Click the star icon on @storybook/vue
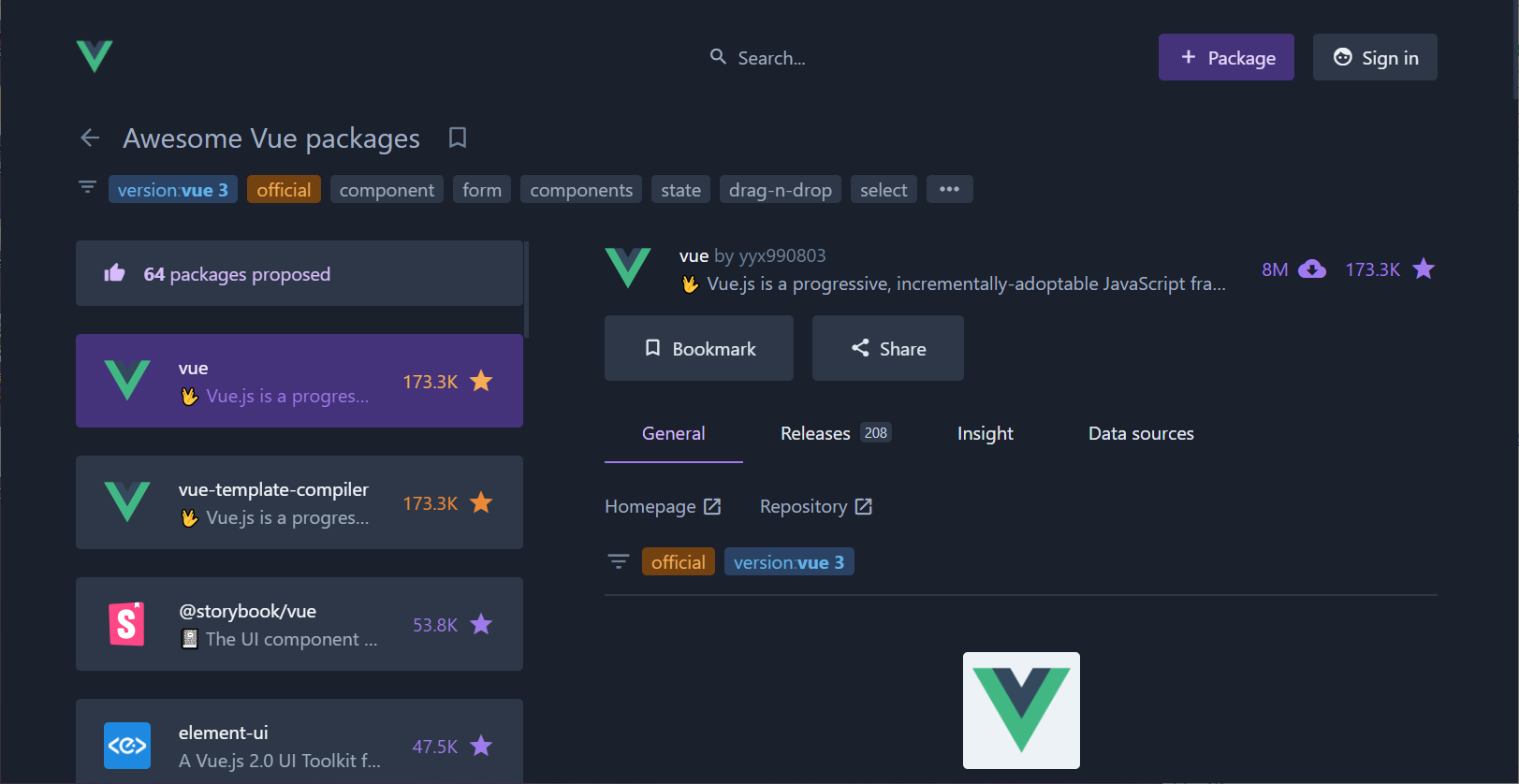Screen dimensions: 1519x784 pos(481,624)
